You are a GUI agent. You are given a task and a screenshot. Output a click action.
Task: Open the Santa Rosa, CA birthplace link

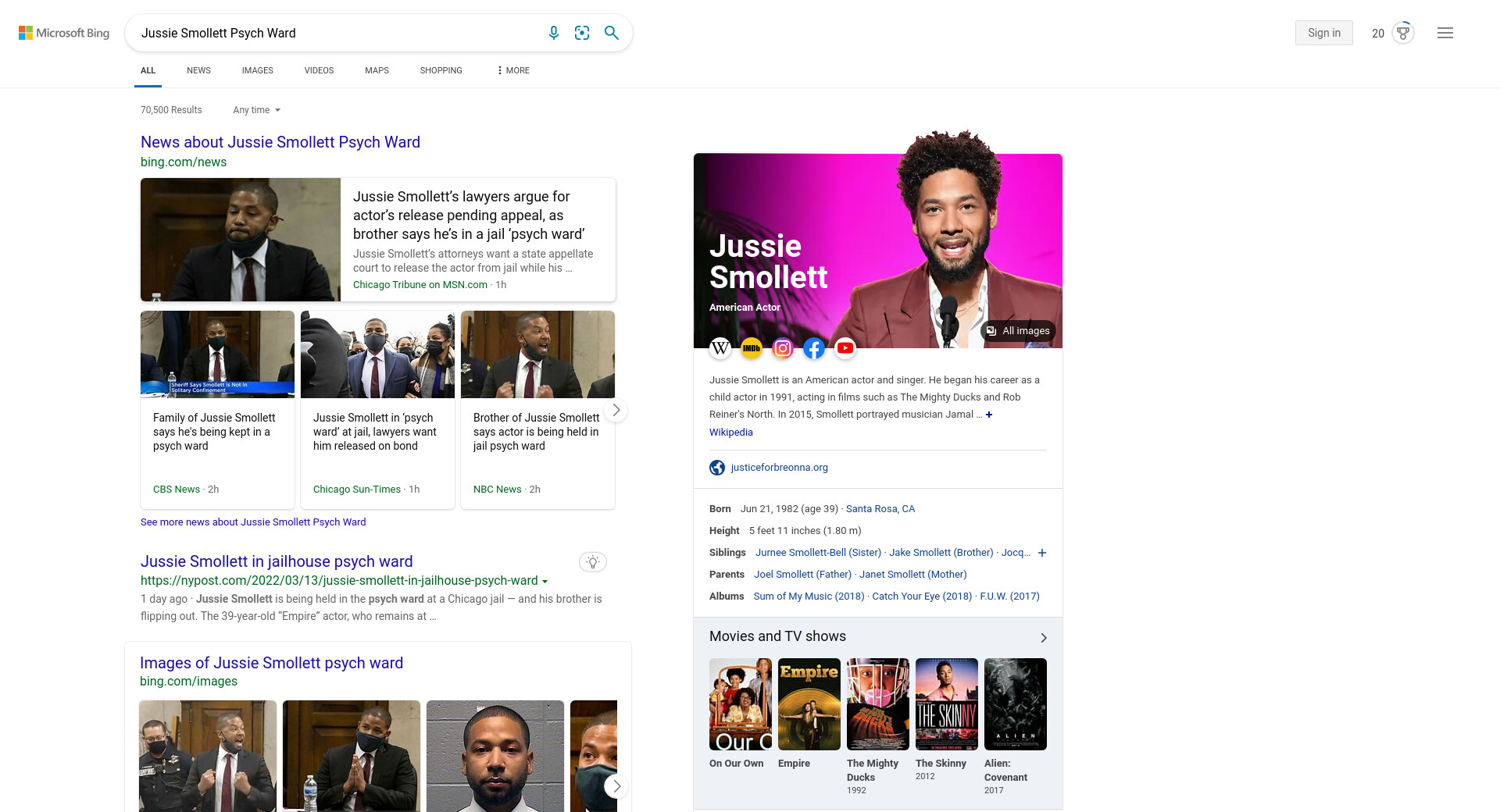click(x=880, y=509)
